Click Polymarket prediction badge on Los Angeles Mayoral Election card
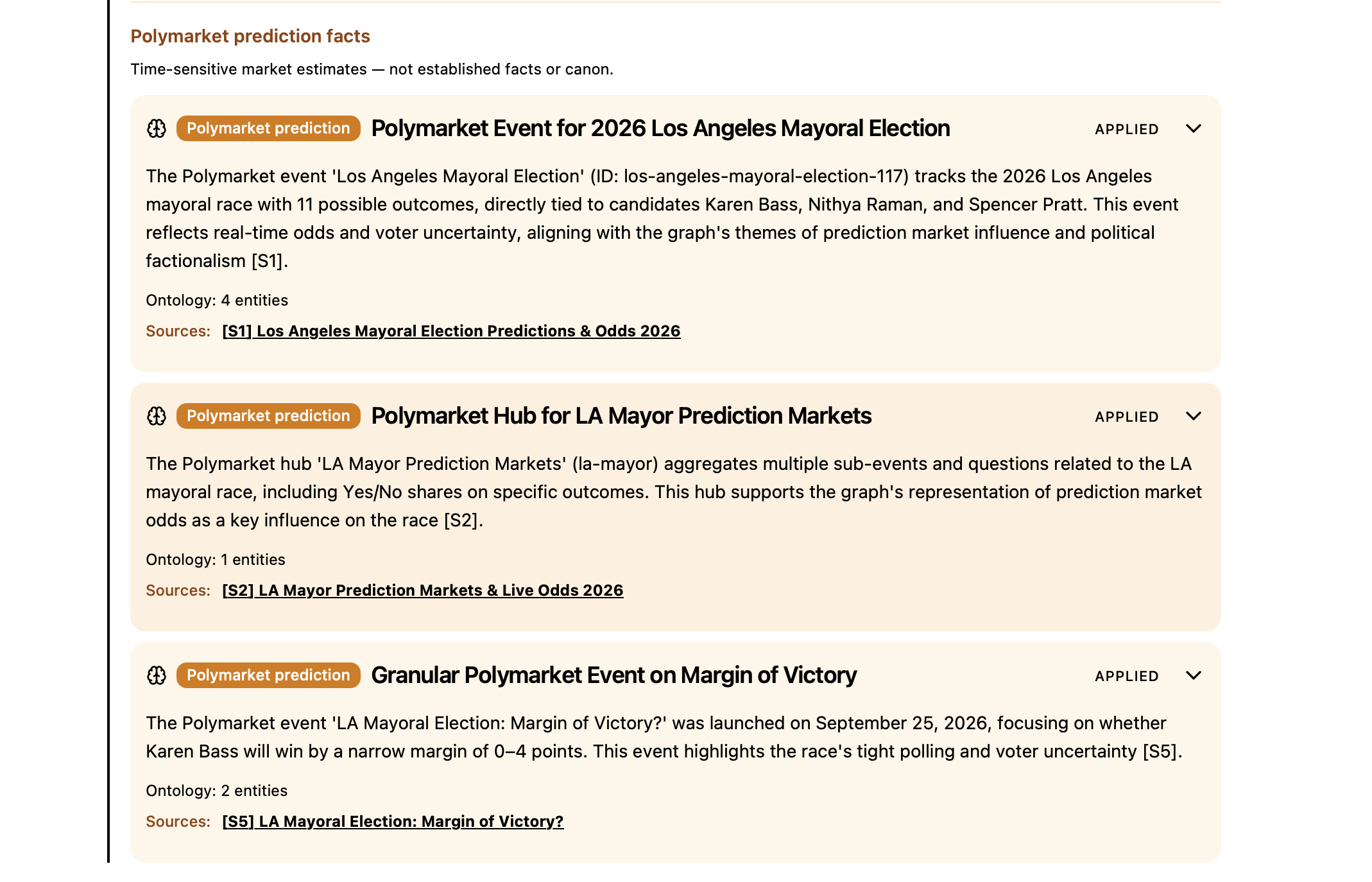The height and width of the screenshot is (882, 1372). click(268, 128)
